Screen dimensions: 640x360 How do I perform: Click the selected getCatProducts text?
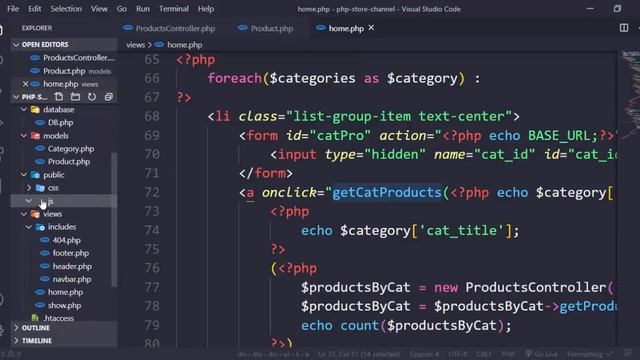387,192
